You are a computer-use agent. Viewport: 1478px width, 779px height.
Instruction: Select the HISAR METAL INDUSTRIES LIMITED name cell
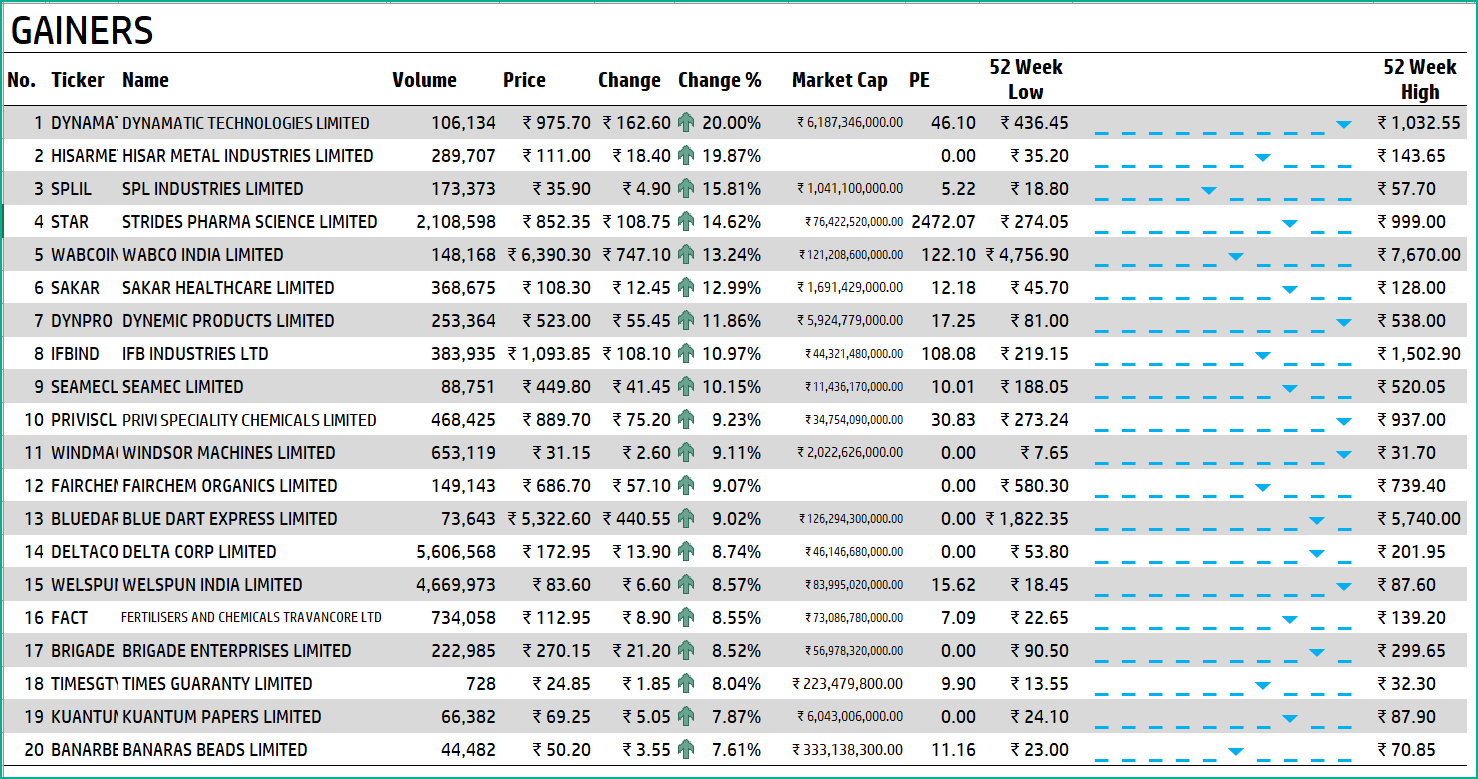[x=248, y=155]
